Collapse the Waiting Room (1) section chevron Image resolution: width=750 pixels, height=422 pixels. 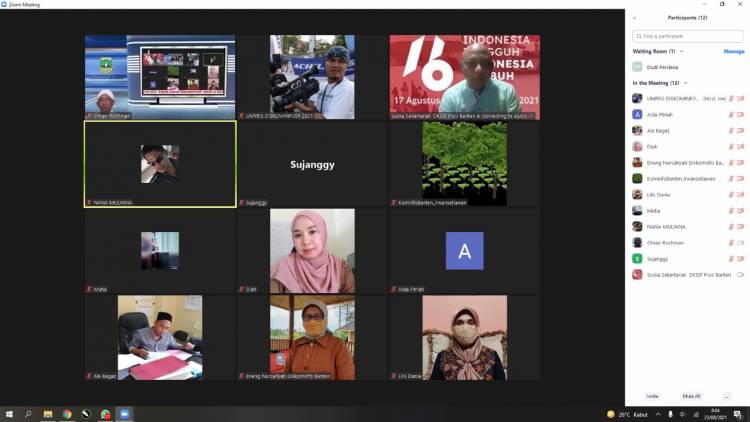click(682, 52)
